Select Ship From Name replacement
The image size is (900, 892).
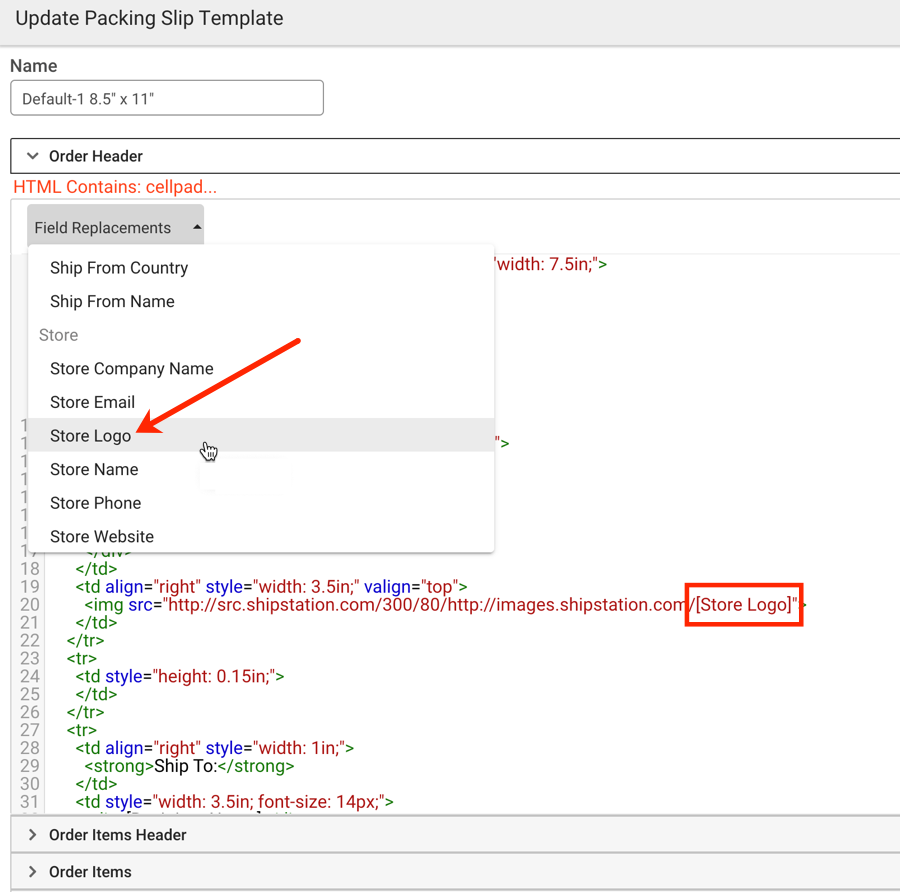(261, 301)
